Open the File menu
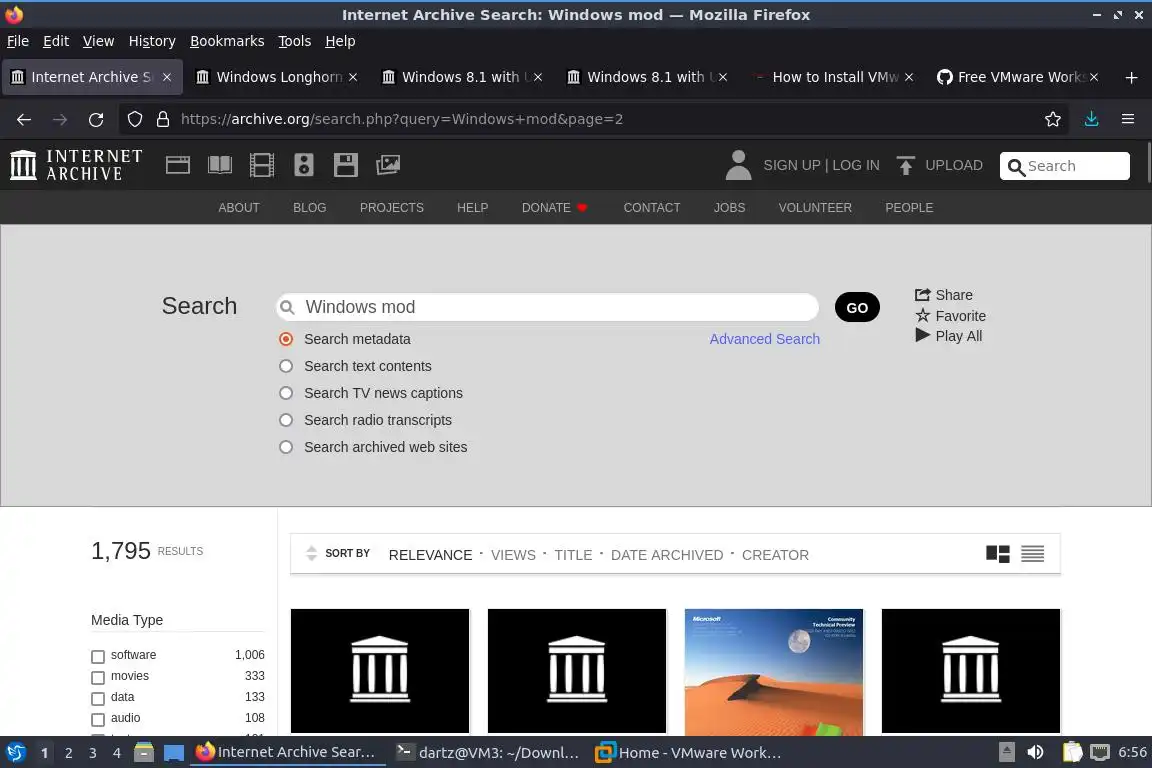Screen dimensions: 1152x768 18,41
